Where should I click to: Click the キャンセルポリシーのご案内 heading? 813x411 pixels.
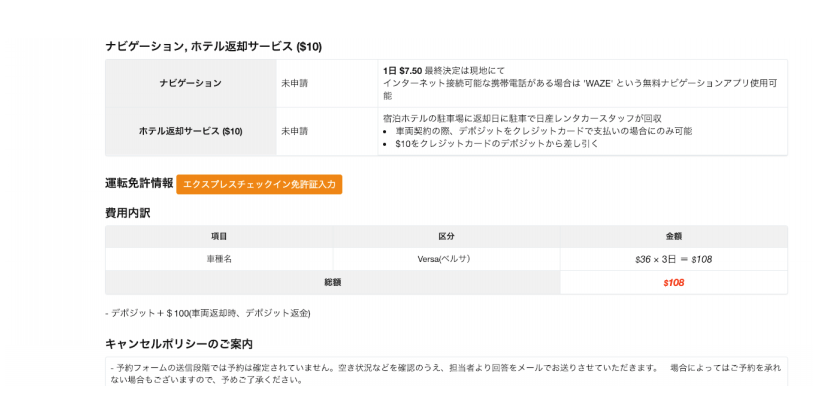tap(179, 344)
